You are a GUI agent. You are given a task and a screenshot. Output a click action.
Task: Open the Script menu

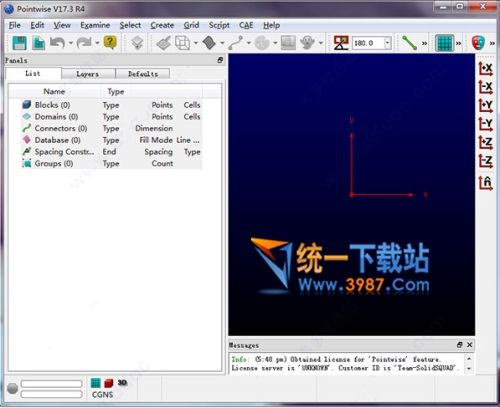[x=219, y=25]
